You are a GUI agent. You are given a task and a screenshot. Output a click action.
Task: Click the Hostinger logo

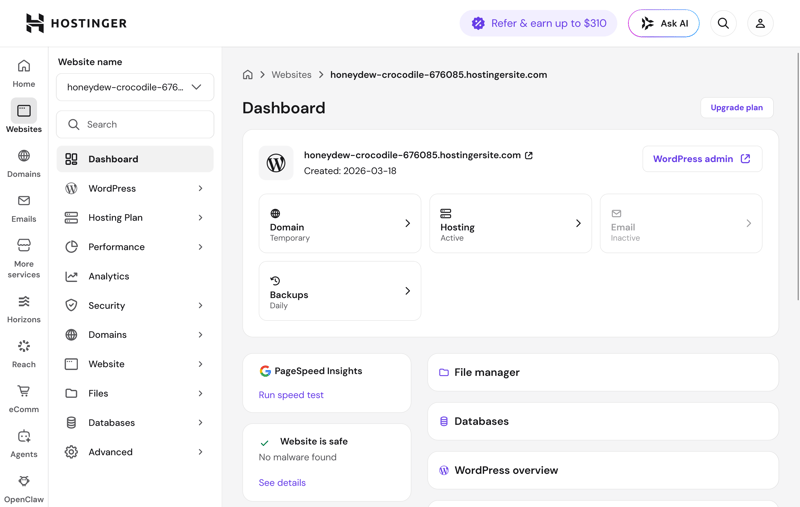pyautogui.click(x=76, y=23)
